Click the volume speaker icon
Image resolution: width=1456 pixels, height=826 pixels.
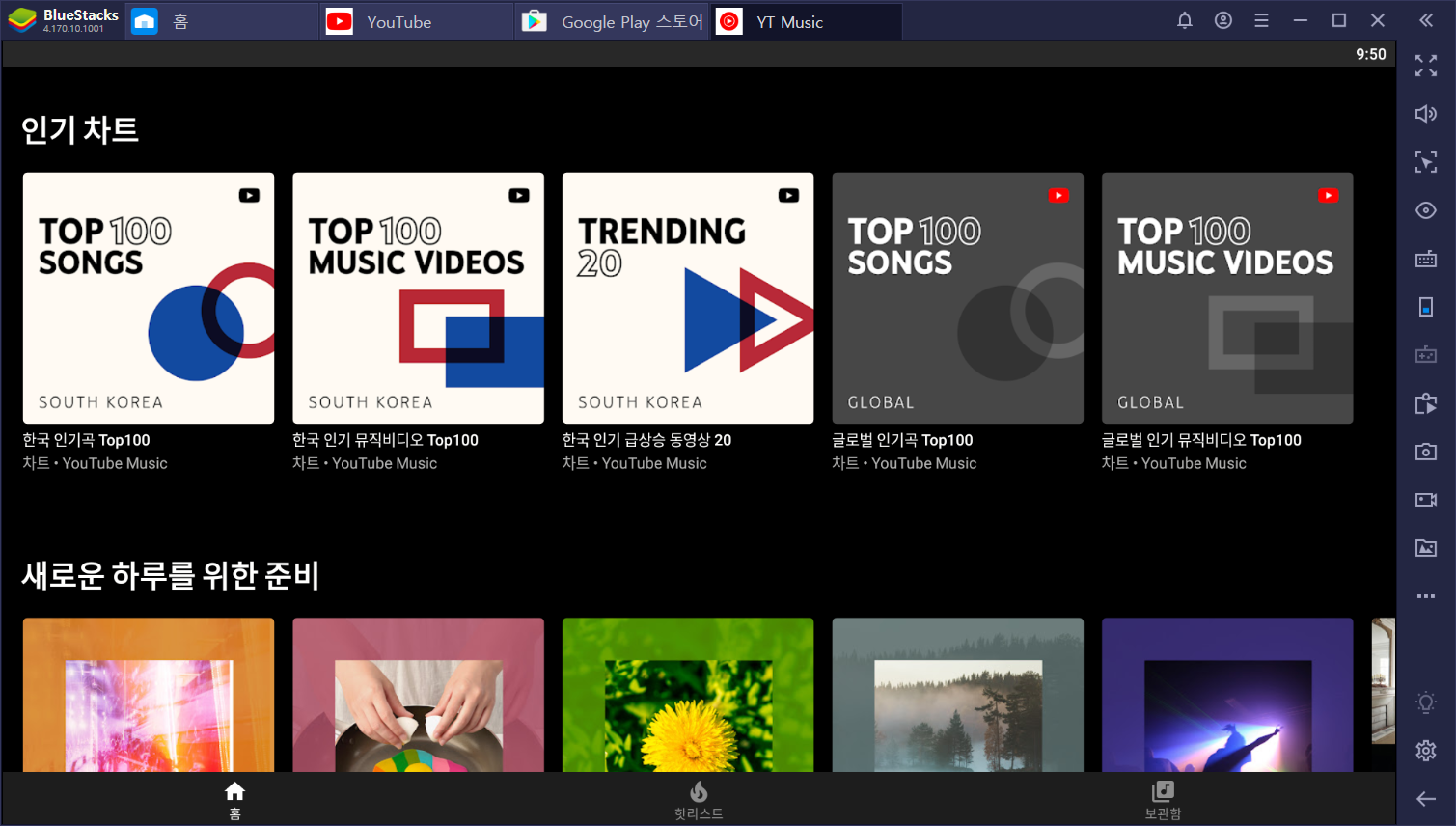(1426, 114)
